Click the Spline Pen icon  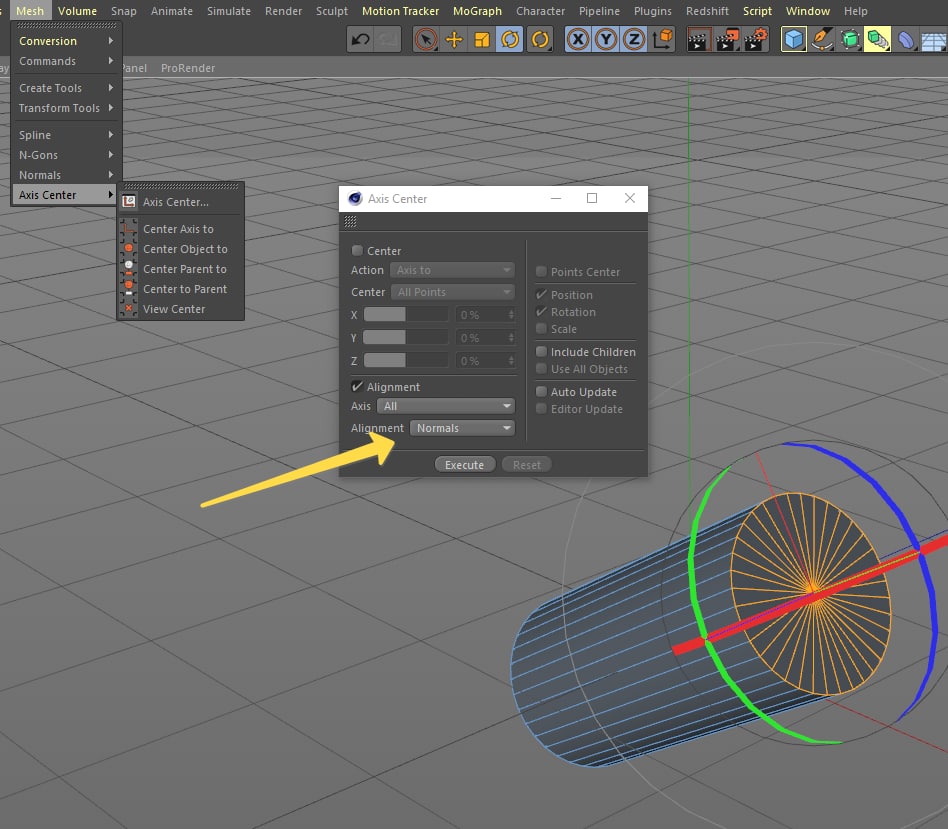[822, 40]
